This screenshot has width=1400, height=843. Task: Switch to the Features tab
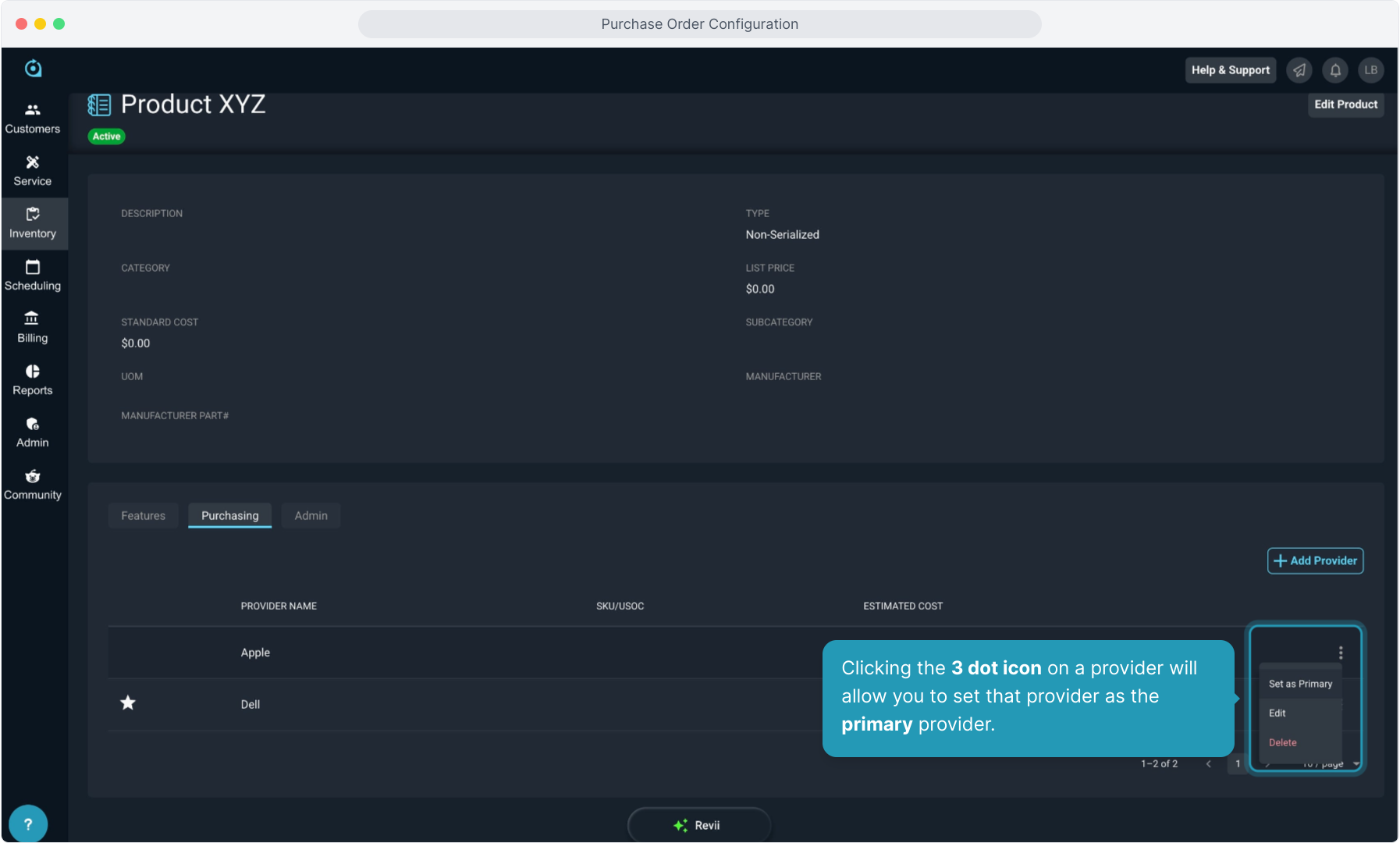[143, 516]
